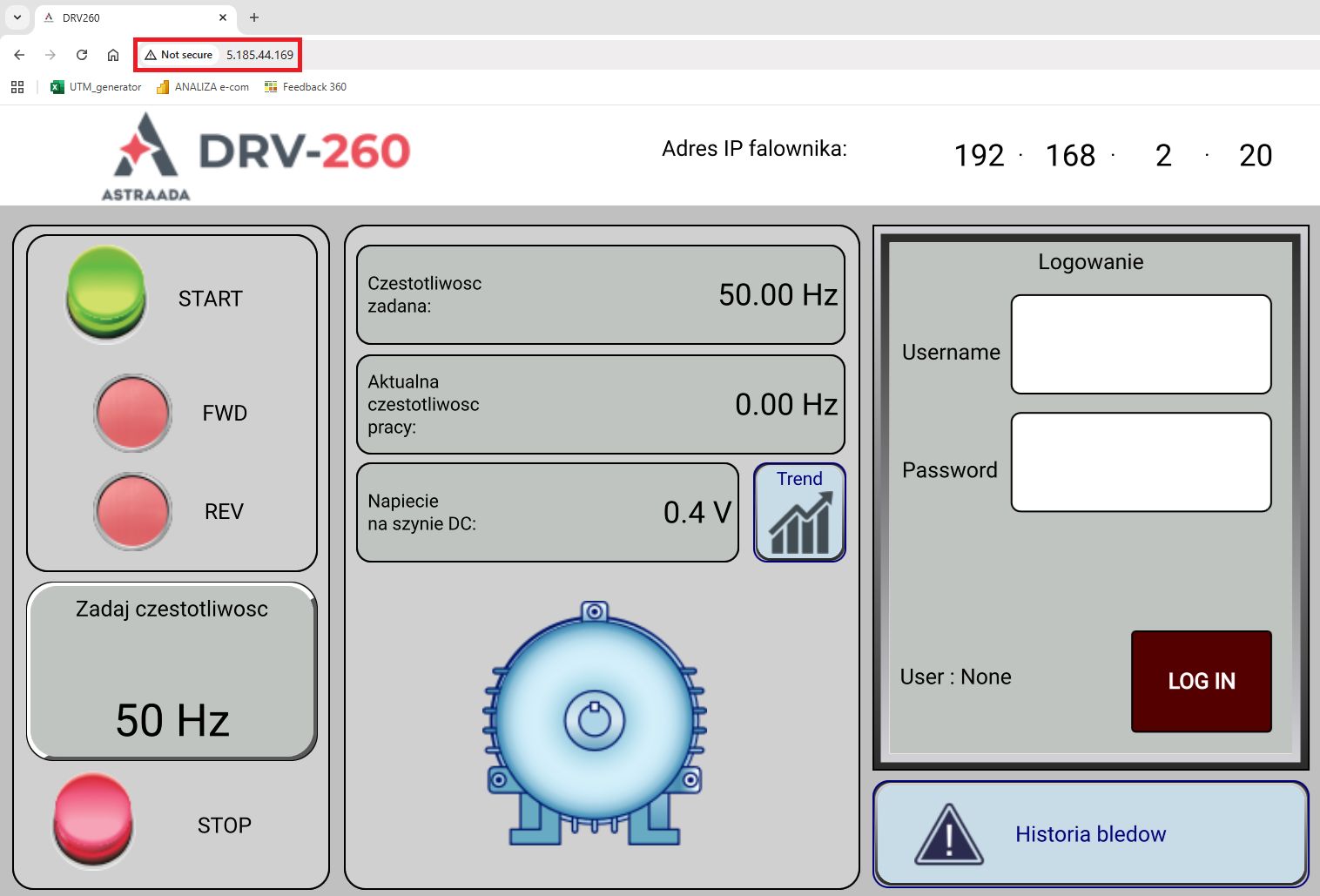Open the UTM_generator bookmark
Viewport: 1320px width, 896px height.
96,87
